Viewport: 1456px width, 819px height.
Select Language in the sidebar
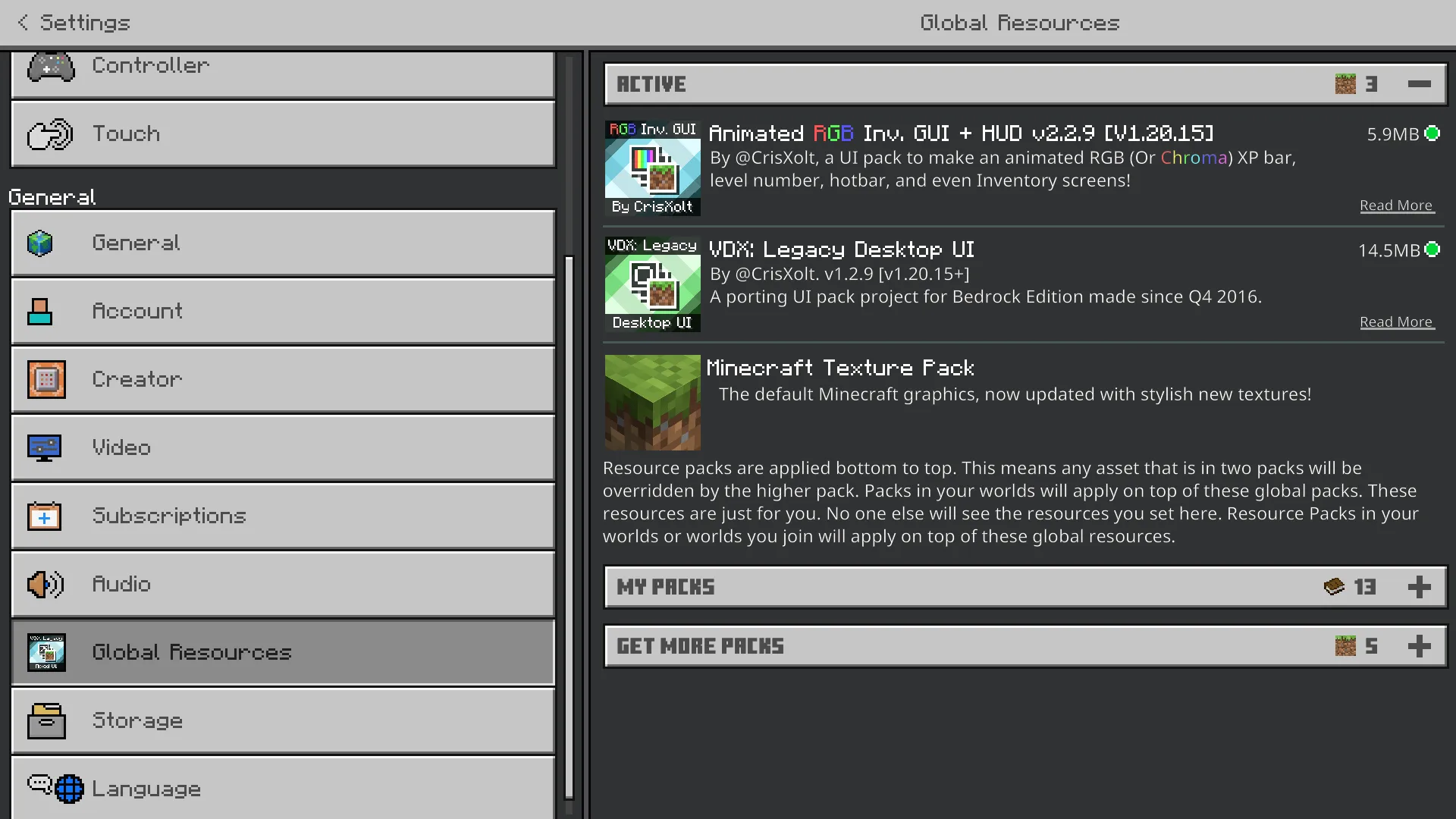pos(283,787)
